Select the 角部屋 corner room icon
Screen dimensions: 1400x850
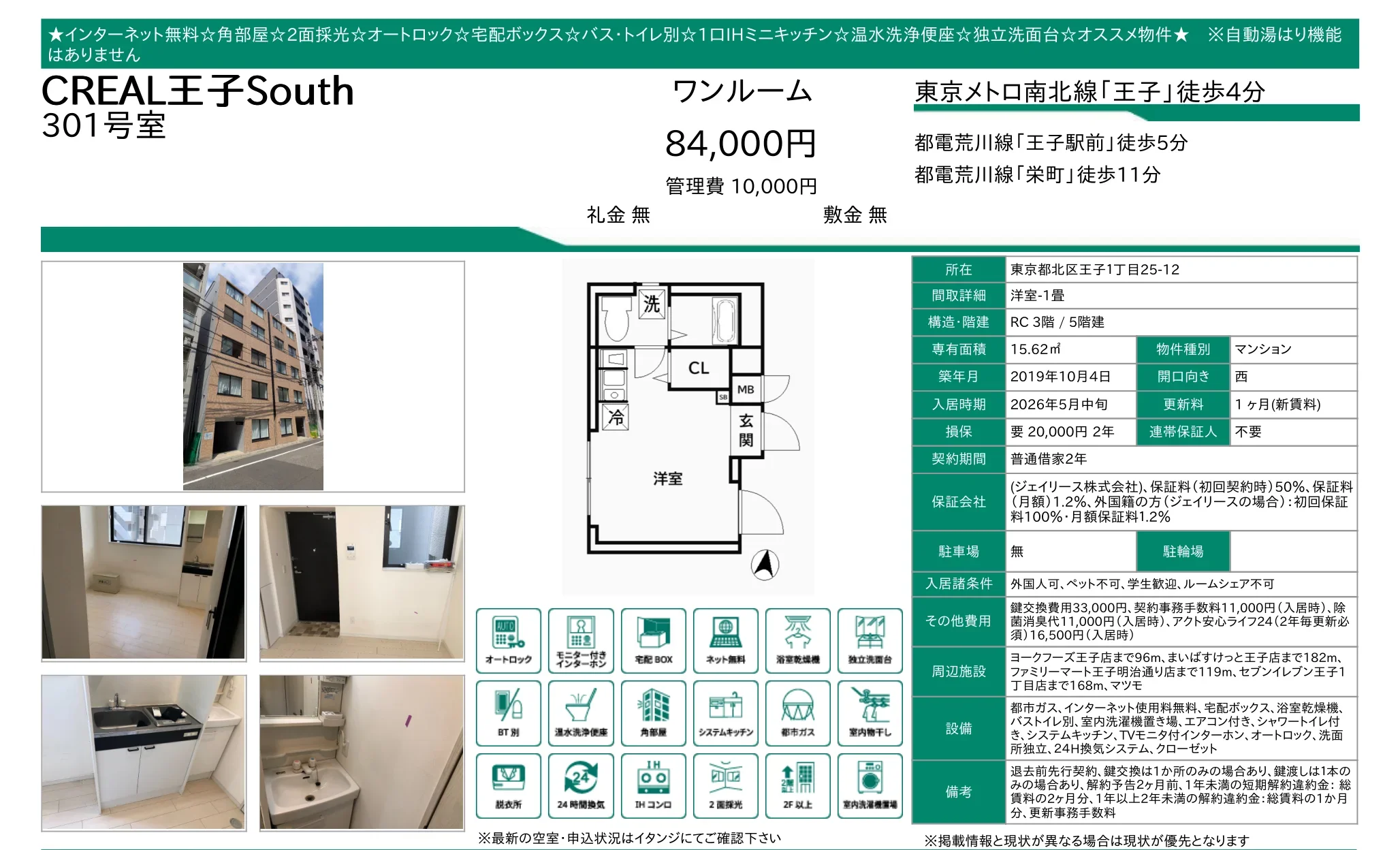[653, 713]
